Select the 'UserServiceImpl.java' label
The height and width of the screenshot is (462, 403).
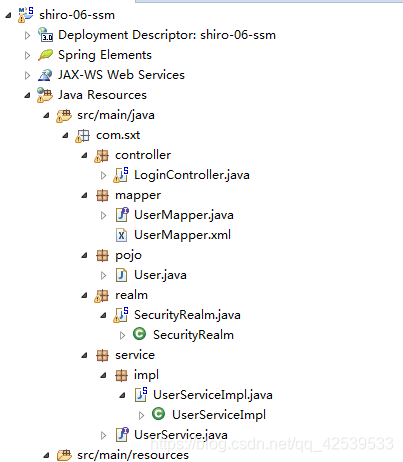tap(213, 395)
